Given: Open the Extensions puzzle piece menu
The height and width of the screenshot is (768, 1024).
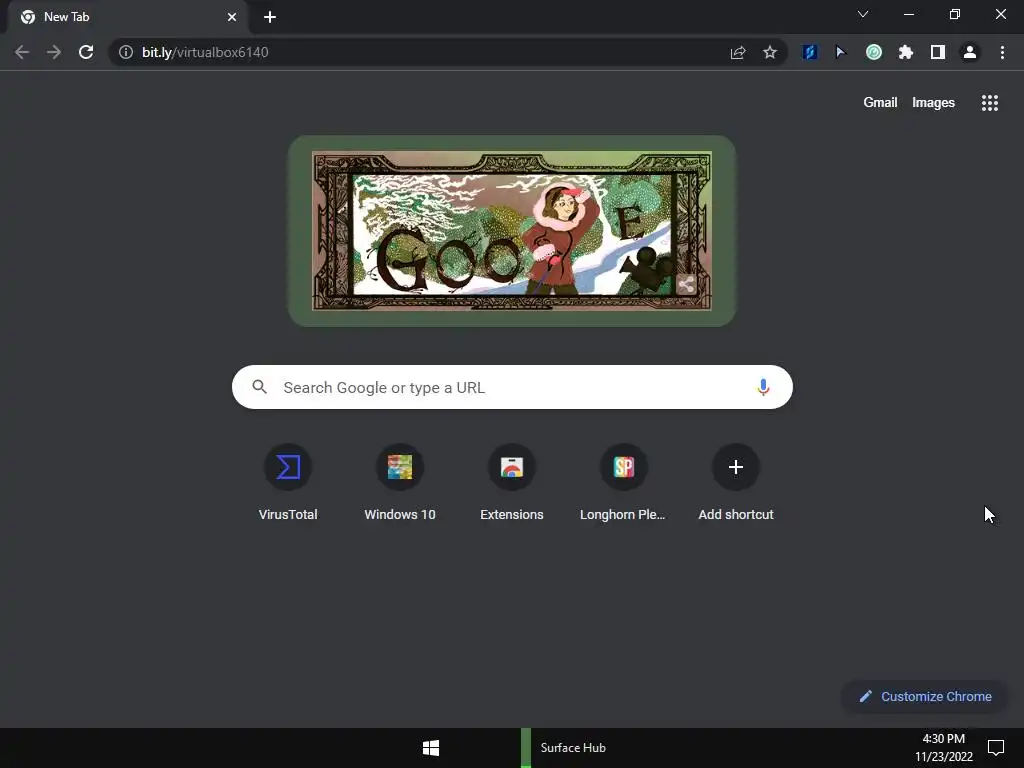Looking at the screenshot, I should point(906,52).
